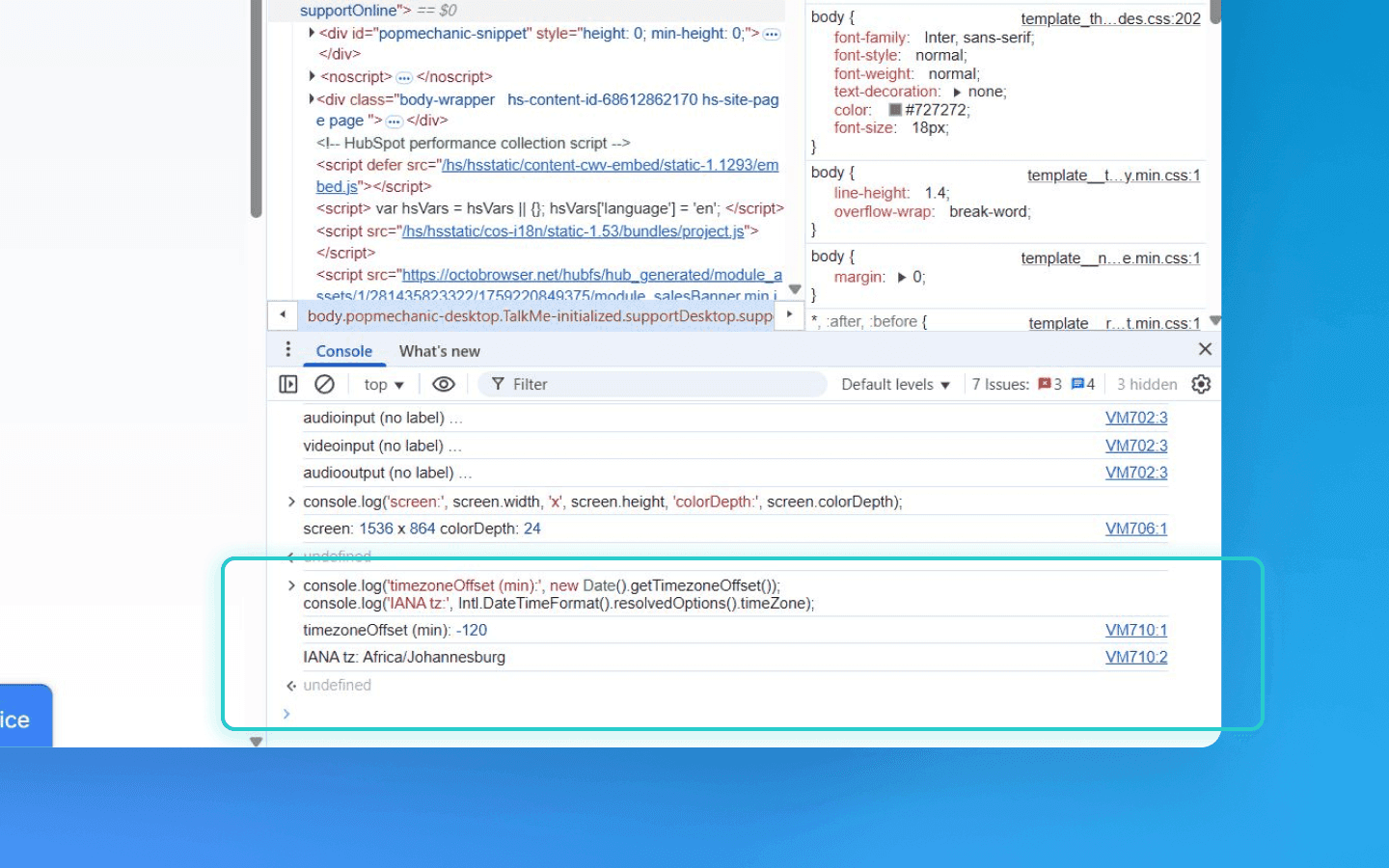Open the console drawer three-dot menu
1389x868 pixels.
287,349
